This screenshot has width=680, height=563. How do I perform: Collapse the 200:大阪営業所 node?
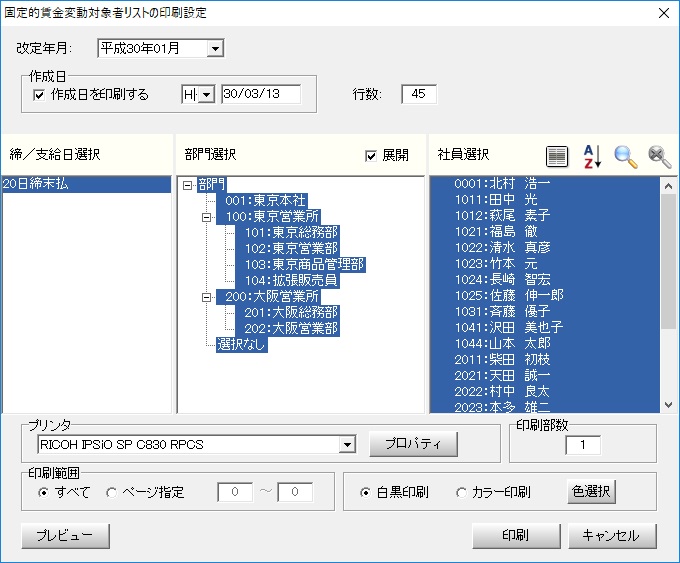(x=207, y=297)
